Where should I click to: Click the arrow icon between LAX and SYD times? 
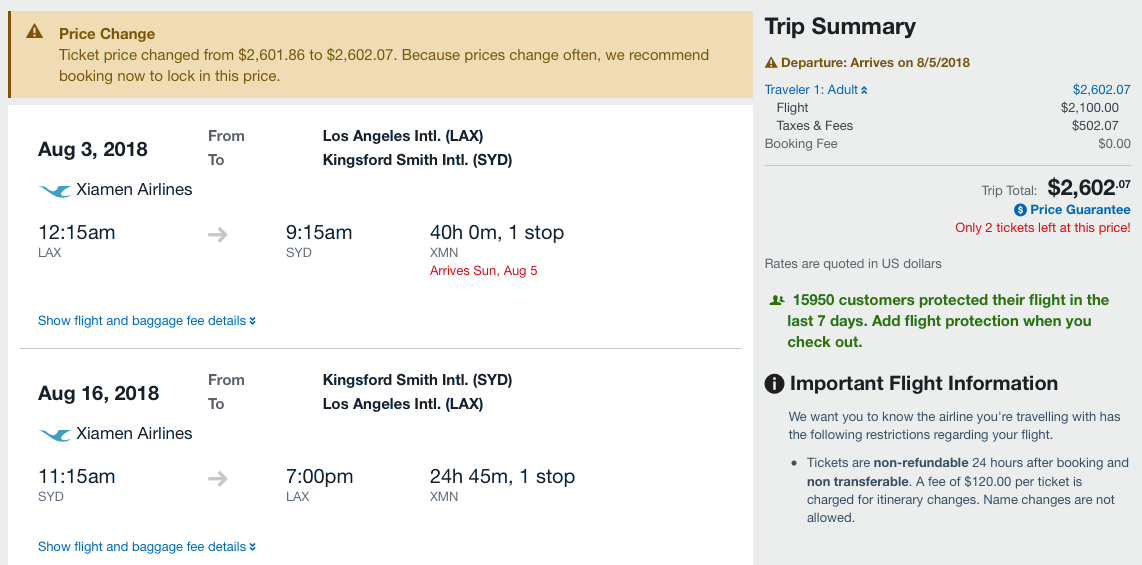coord(218,234)
